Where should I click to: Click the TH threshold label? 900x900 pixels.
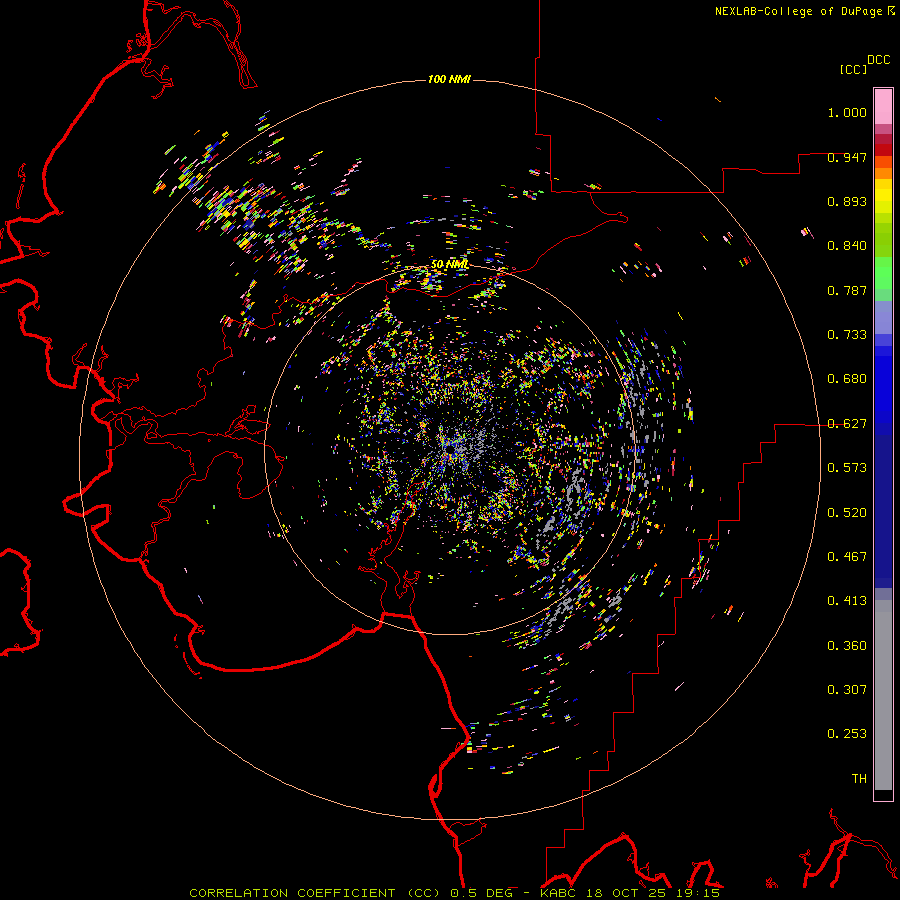859,779
